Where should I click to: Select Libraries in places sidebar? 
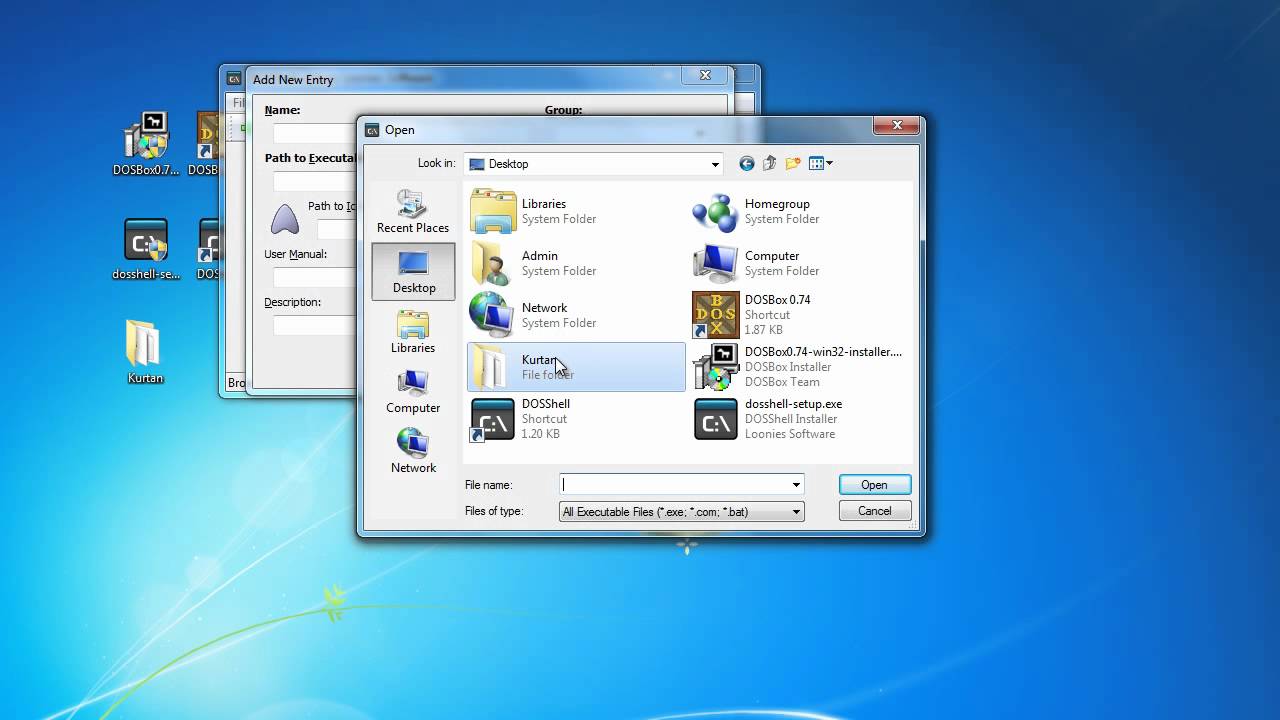click(413, 331)
